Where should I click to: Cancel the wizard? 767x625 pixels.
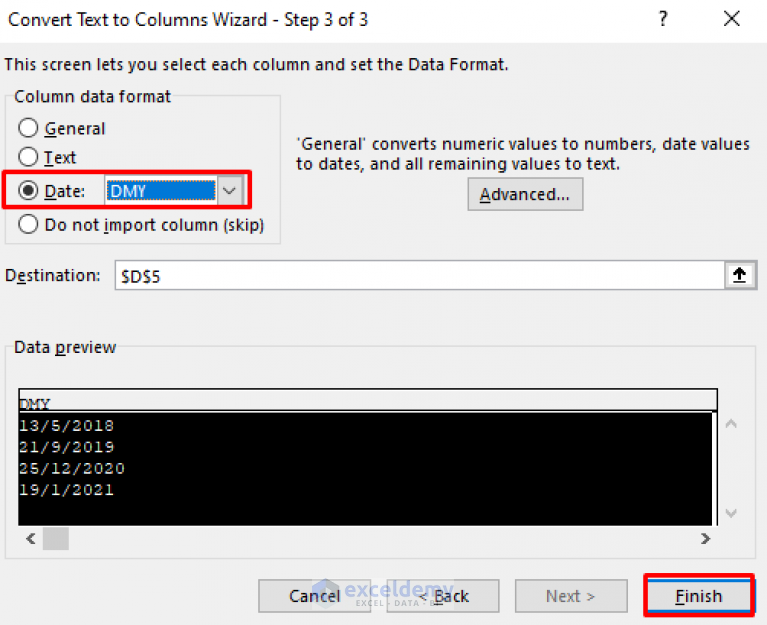pyautogui.click(x=315, y=596)
